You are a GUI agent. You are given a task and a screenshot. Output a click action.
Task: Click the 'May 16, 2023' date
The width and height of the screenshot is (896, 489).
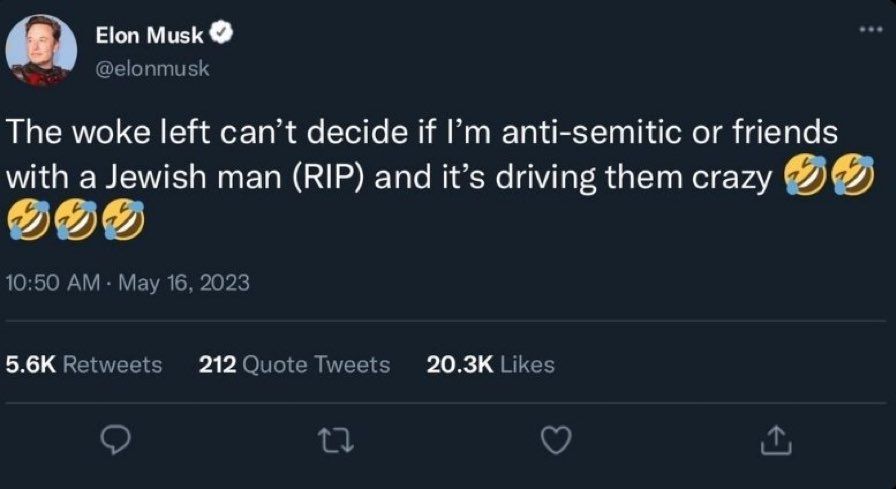(x=183, y=283)
